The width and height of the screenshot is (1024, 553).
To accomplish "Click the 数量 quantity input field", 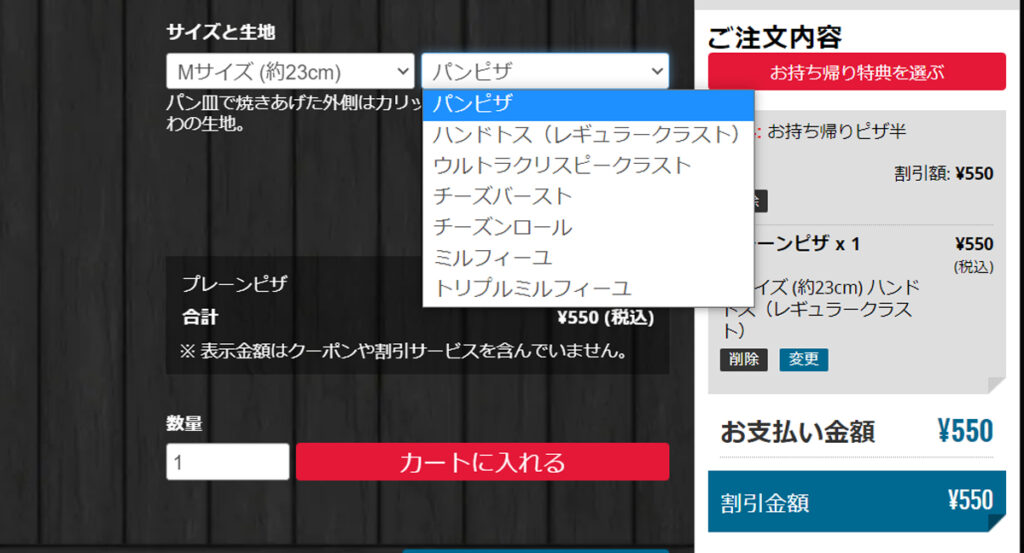I will [227, 462].
